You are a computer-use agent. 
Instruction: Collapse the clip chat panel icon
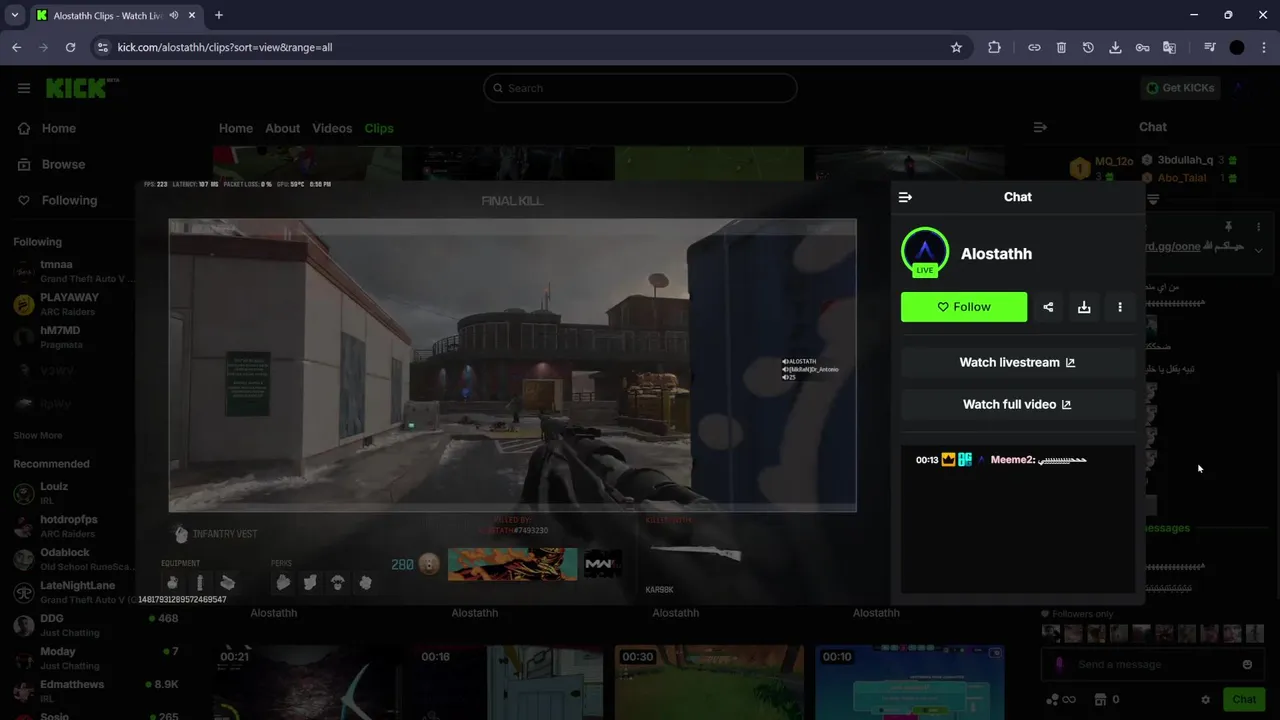point(905,197)
